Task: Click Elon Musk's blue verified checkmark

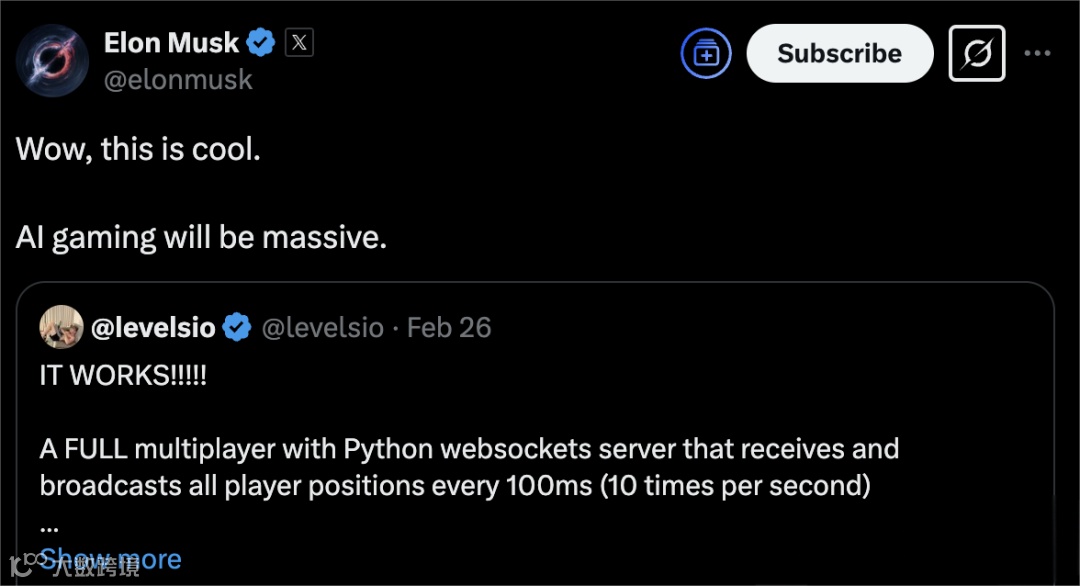Action: point(262,43)
